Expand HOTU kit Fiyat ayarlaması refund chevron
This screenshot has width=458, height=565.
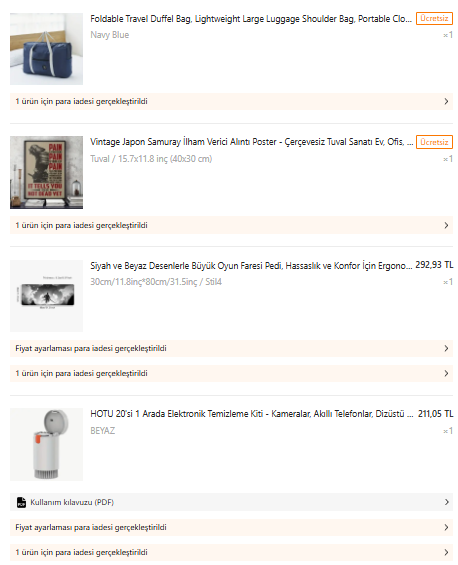pyautogui.click(x=446, y=528)
